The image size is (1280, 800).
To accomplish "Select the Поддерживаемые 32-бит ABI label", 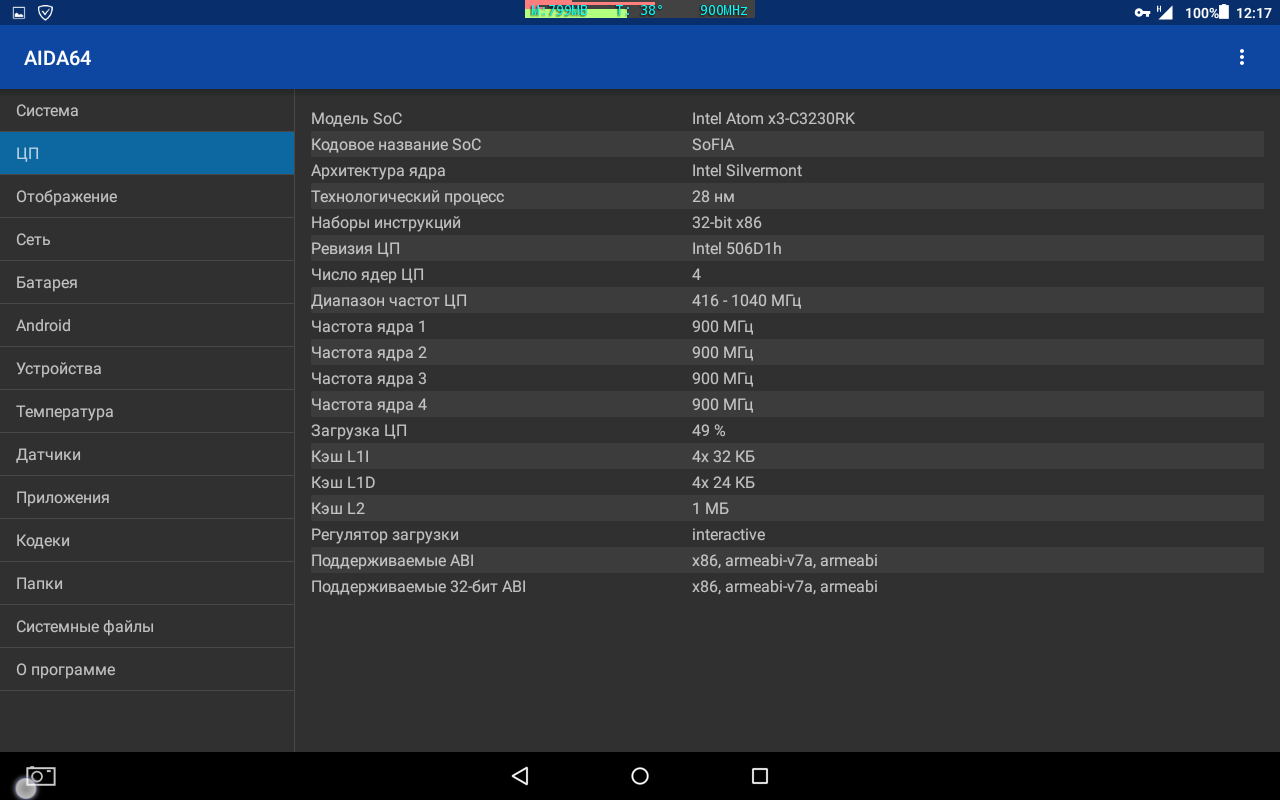I will (418, 587).
